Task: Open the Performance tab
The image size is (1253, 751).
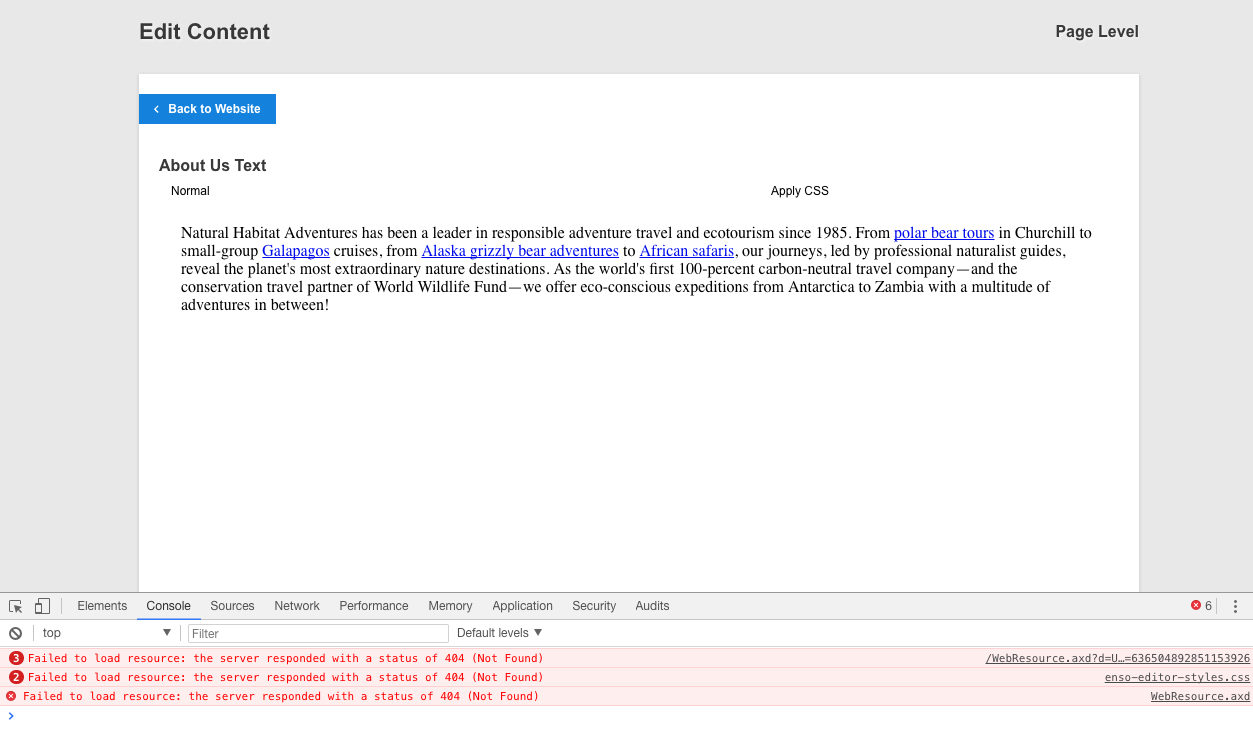Action: pos(374,606)
